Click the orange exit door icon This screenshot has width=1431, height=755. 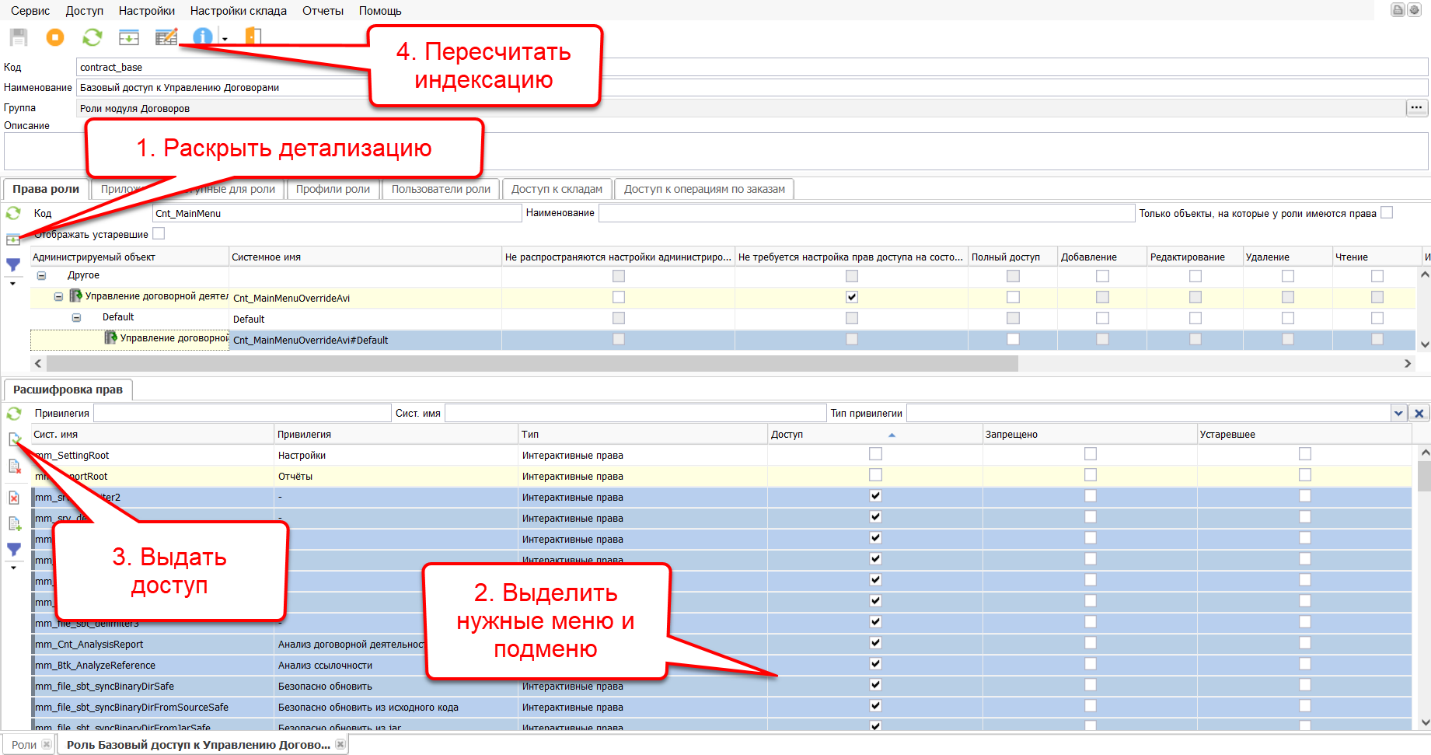coord(252,38)
